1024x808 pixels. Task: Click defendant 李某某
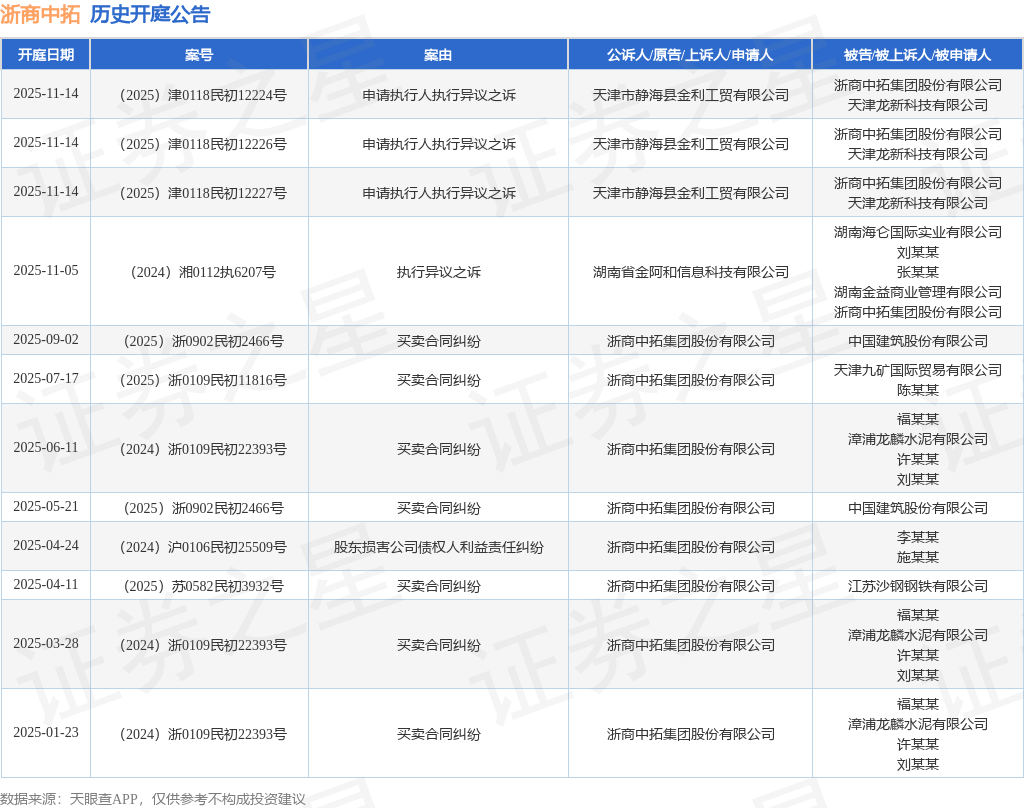pyautogui.click(x=918, y=537)
